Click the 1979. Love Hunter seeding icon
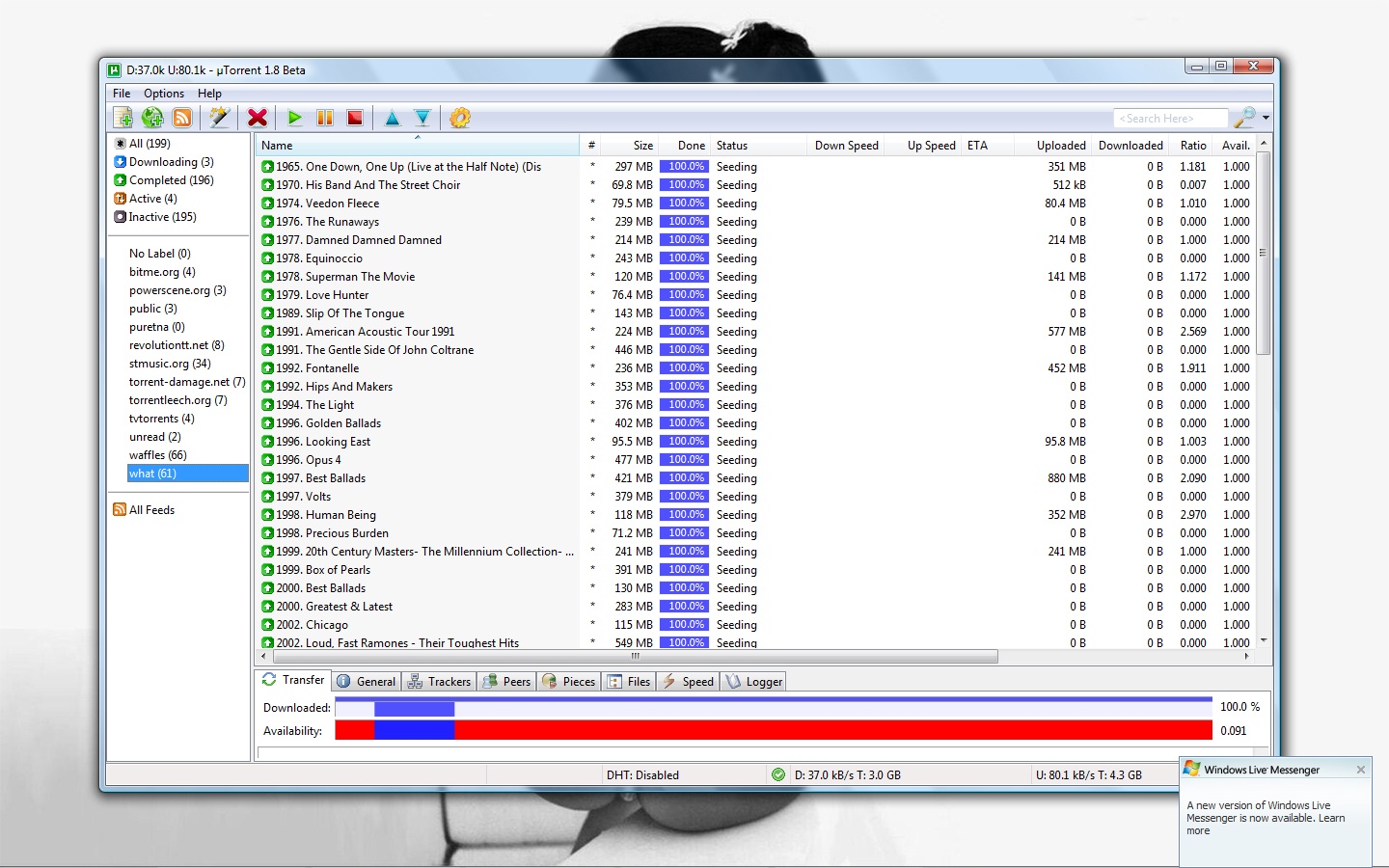The image size is (1389, 868). (267, 295)
